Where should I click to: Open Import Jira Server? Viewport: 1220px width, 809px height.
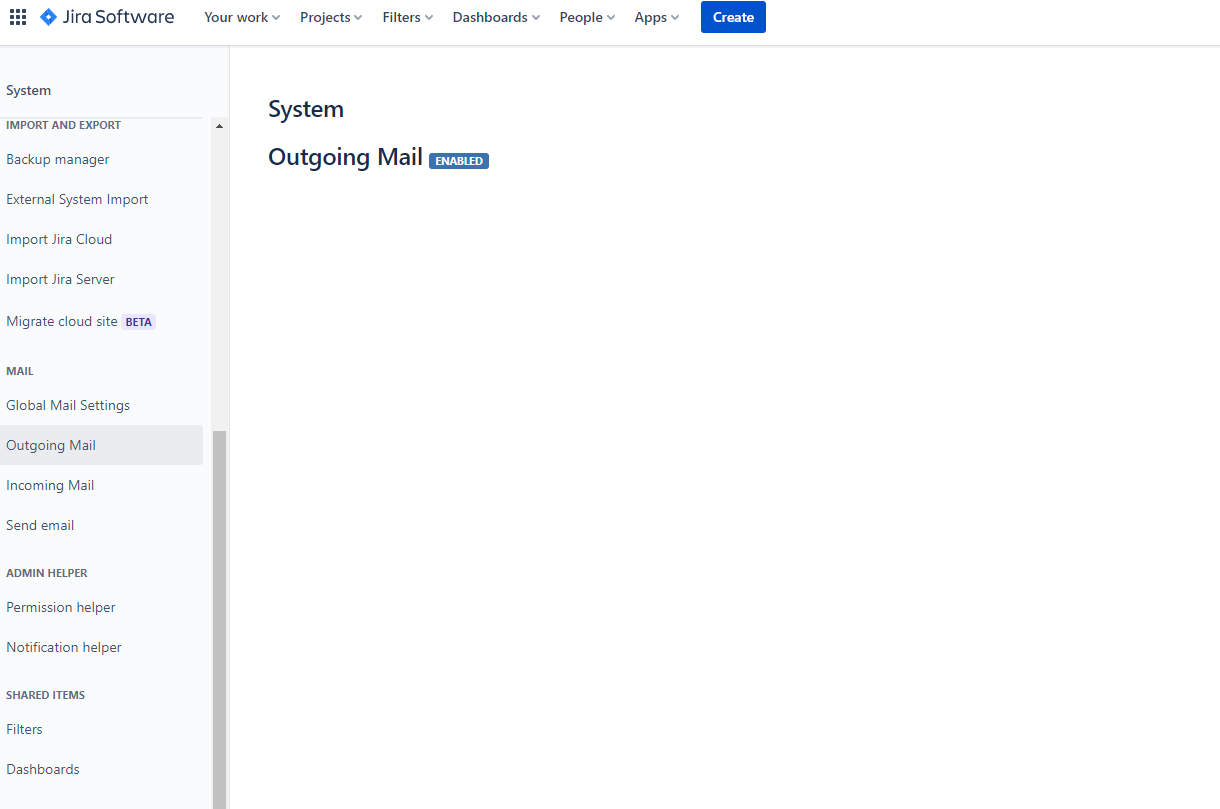click(60, 279)
